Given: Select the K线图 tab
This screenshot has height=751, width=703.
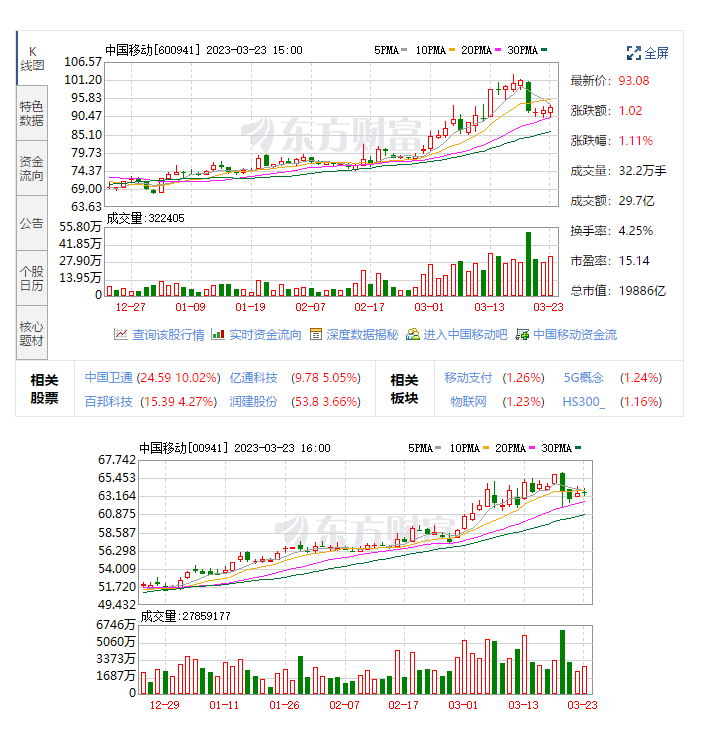Looking at the screenshot, I should click(x=32, y=58).
